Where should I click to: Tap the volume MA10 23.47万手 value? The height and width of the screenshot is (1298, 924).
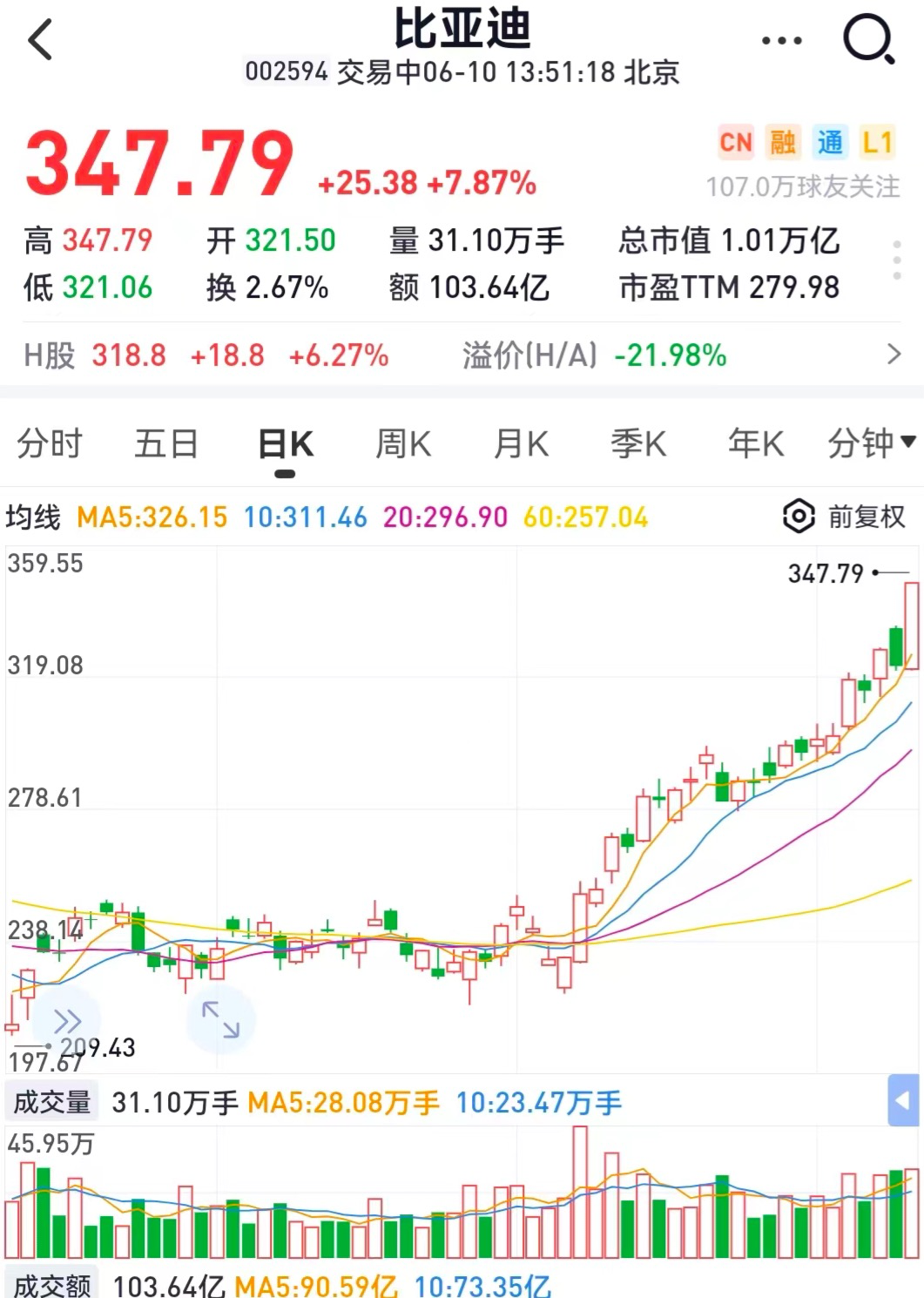pyautogui.click(x=539, y=1103)
